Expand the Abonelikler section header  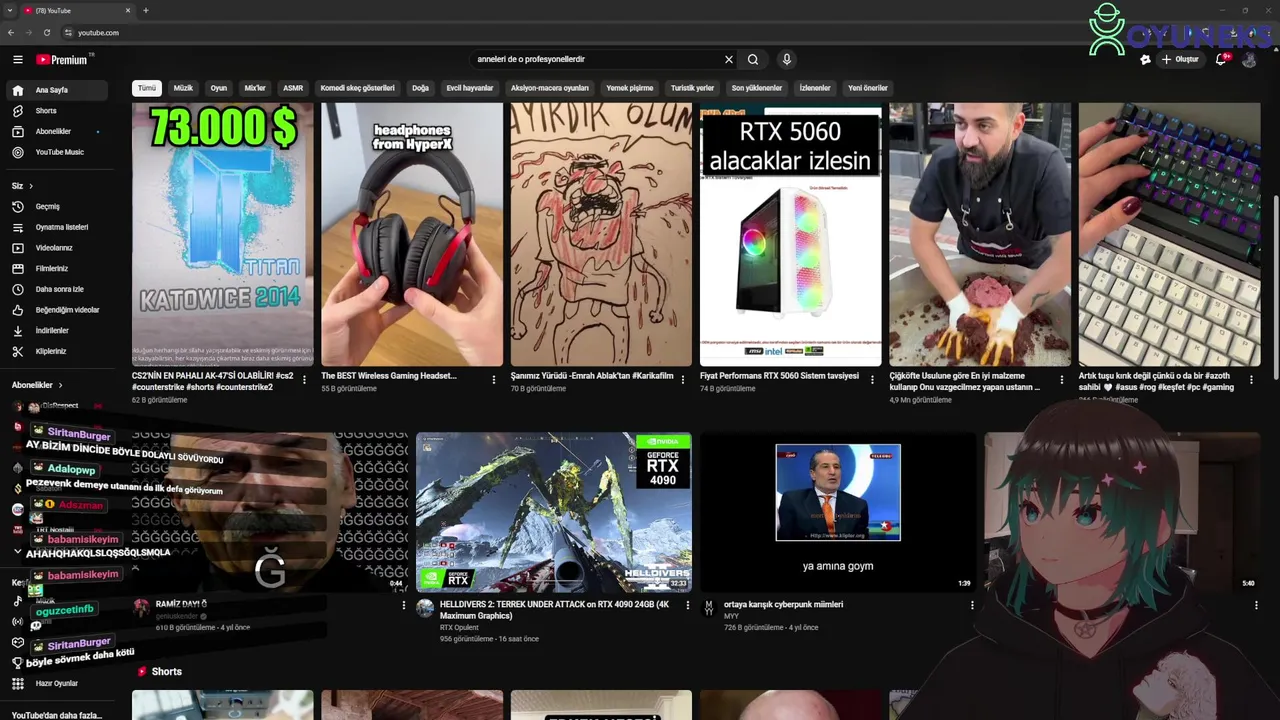(37, 385)
